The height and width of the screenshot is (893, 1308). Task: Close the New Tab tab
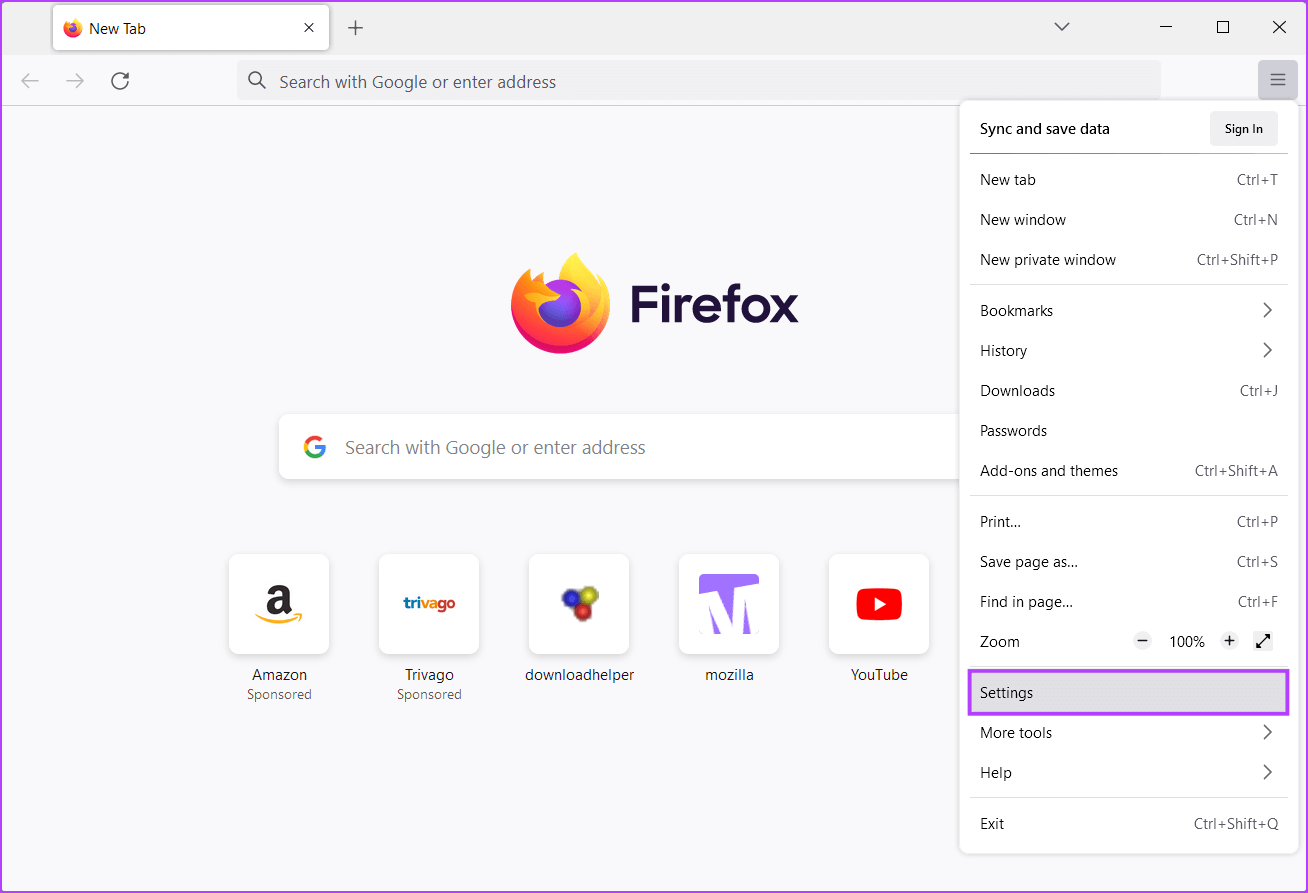tap(310, 28)
